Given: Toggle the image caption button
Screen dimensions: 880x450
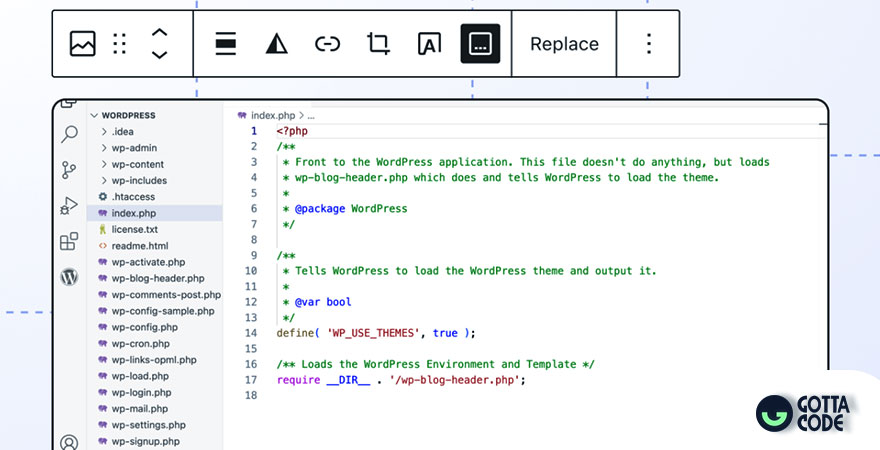Looking at the screenshot, I should coord(480,44).
